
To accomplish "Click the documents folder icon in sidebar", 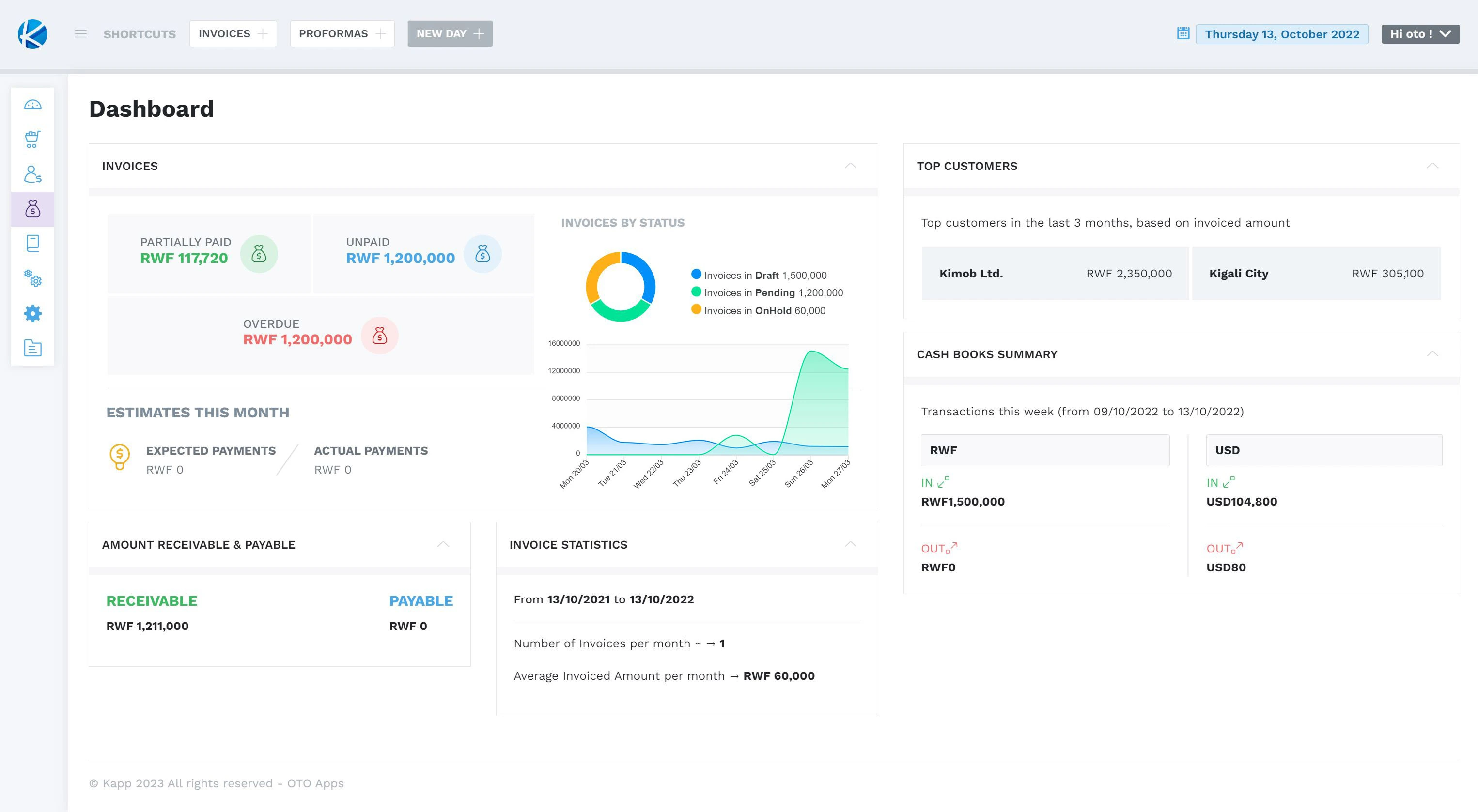I will pyautogui.click(x=33, y=348).
